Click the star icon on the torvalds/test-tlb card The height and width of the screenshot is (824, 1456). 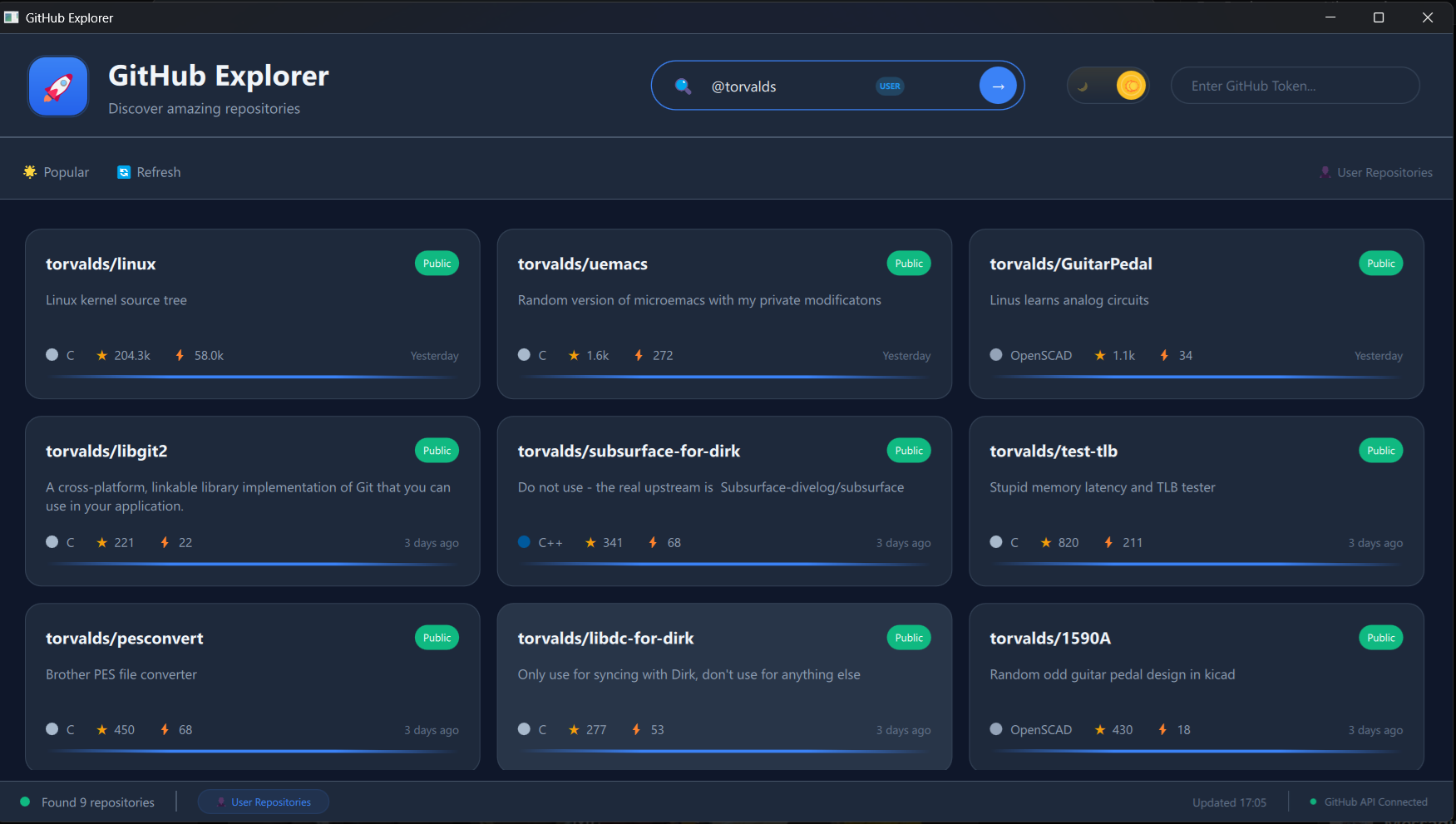pos(1046,542)
